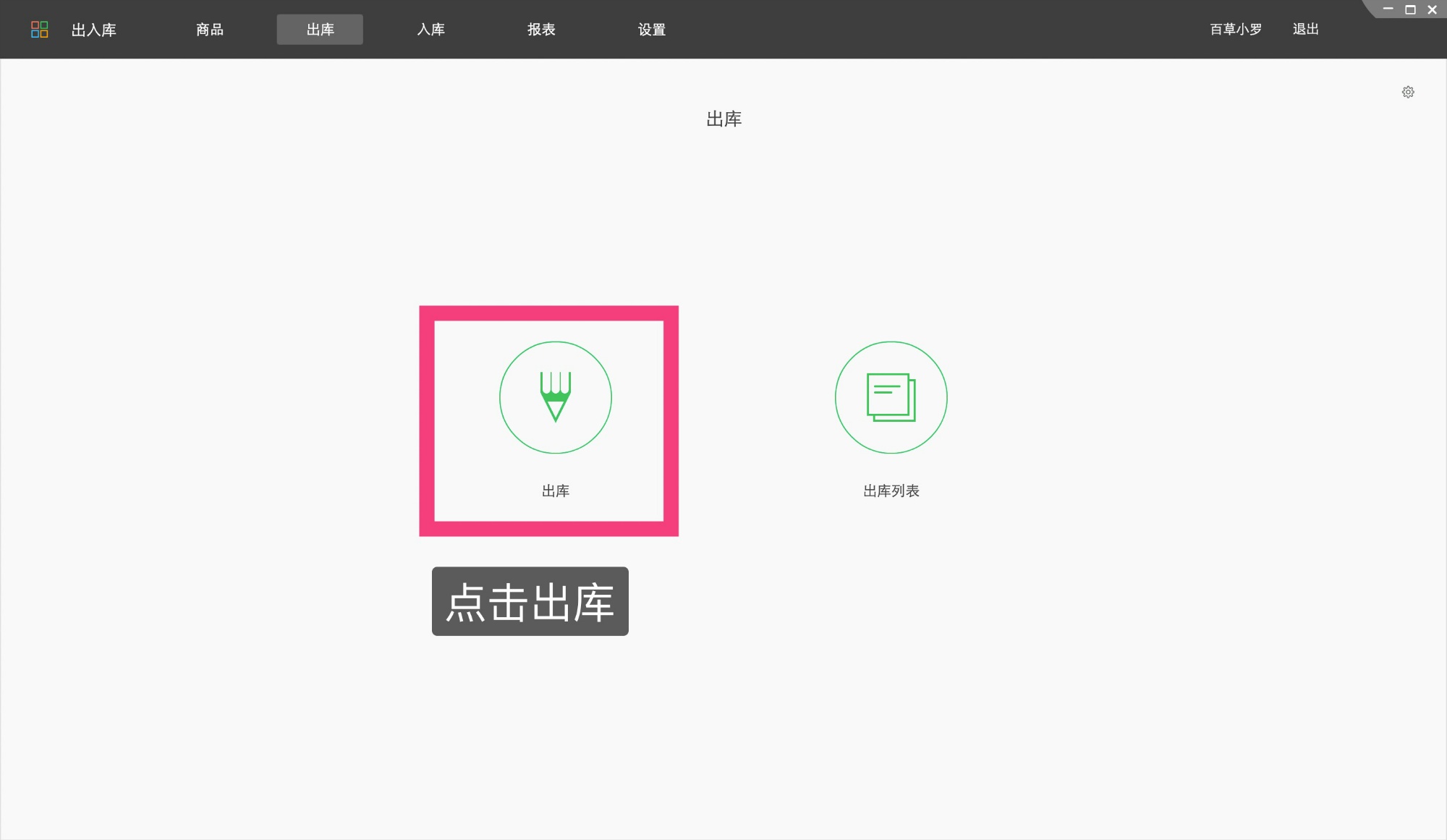Select the 出入库 menu item
1447x840 pixels.
[93, 30]
